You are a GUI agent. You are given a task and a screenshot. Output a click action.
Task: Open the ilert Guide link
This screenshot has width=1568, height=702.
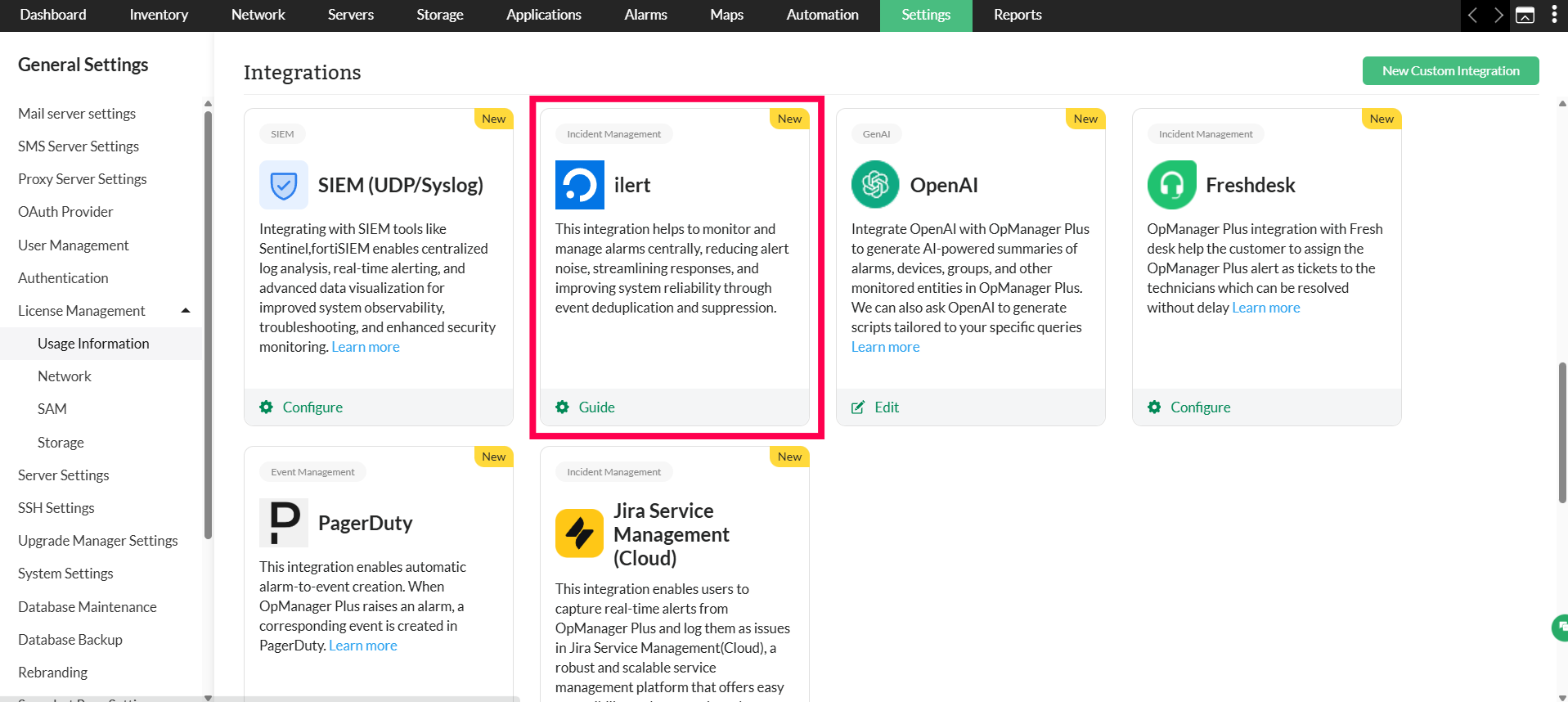pyautogui.click(x=597, y=407)
